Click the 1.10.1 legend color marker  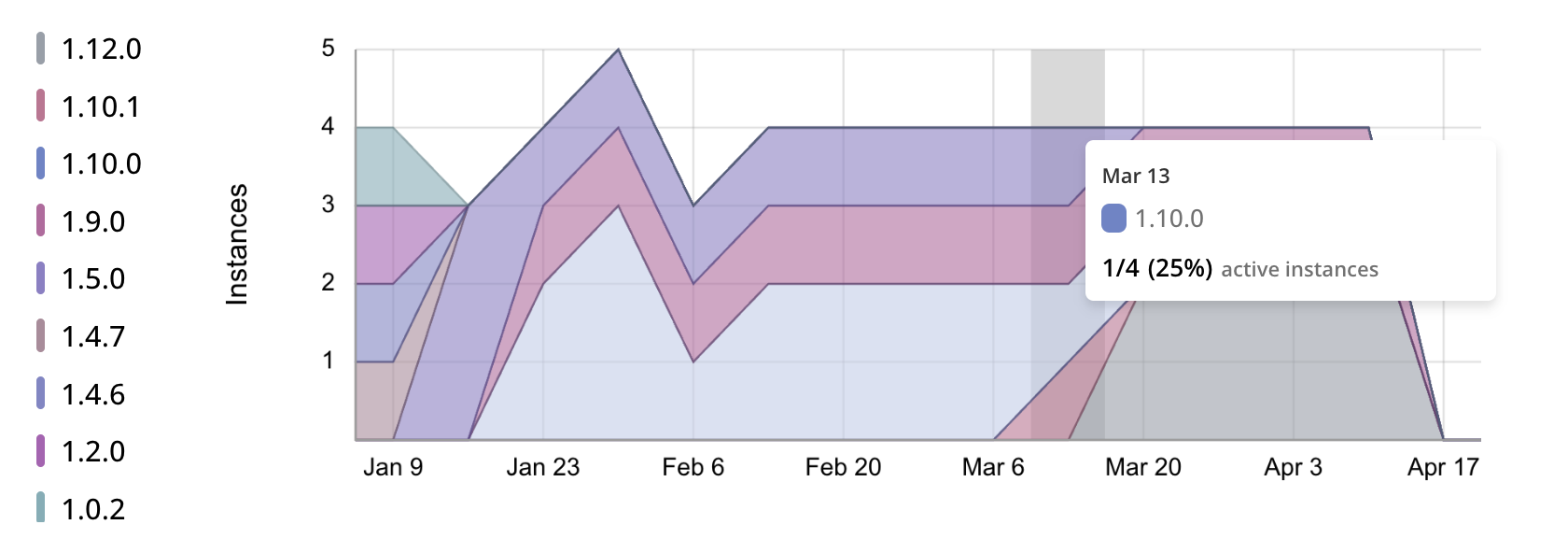[40, 106]
